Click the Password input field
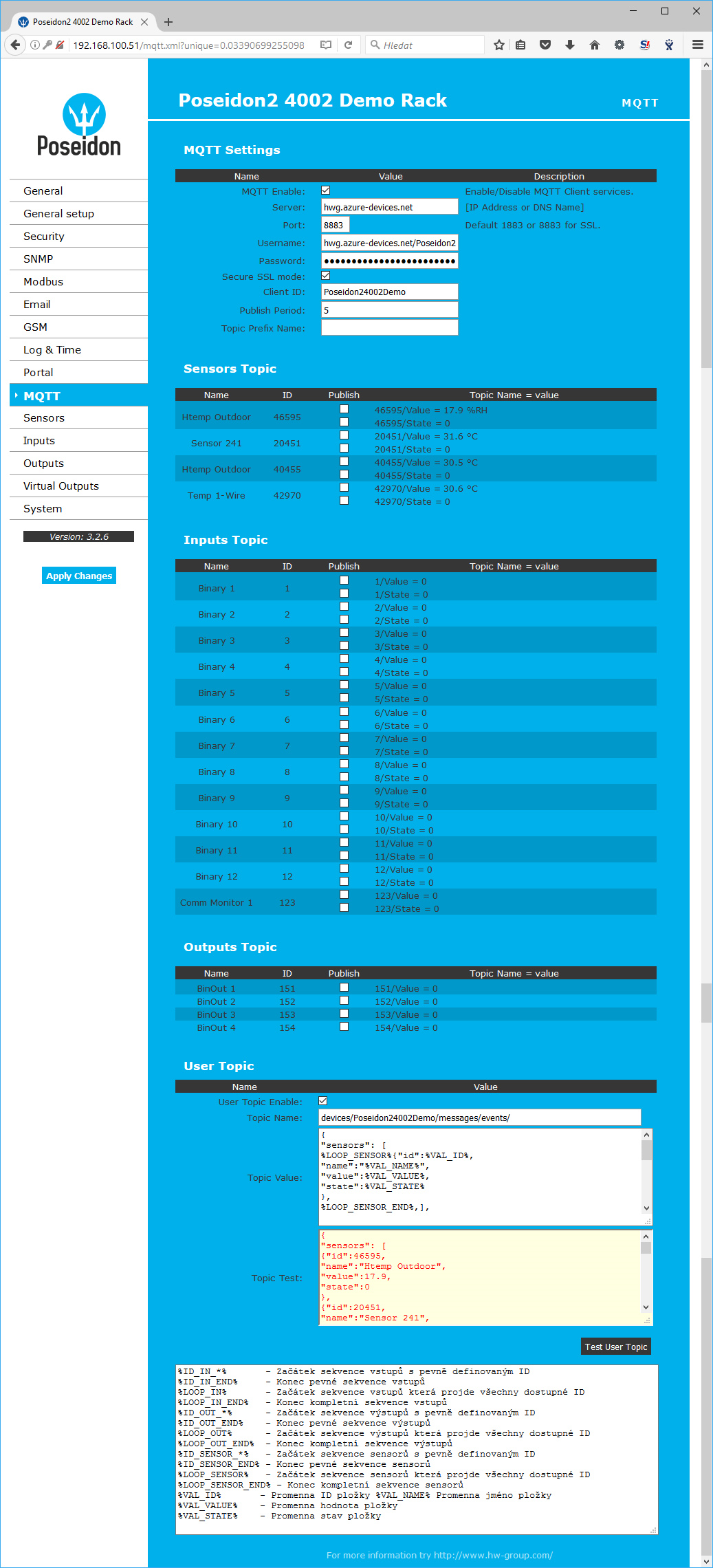This screenshot has height=1568, width=713. 390,261
